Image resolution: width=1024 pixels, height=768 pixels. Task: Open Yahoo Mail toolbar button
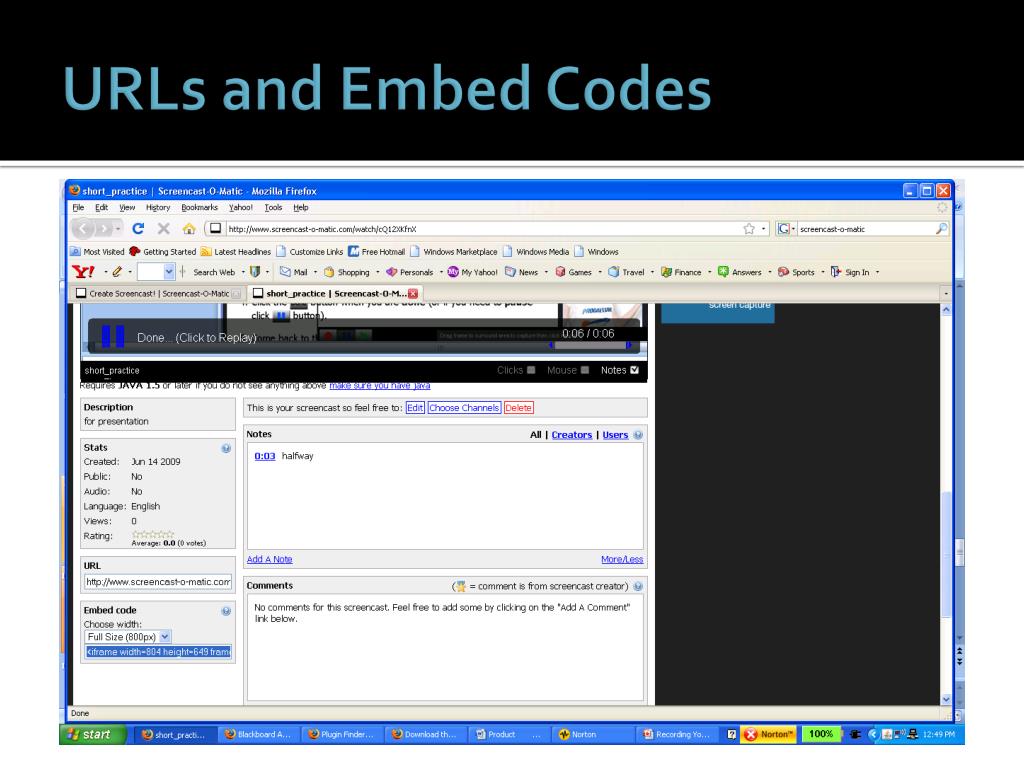pos(293,272)
